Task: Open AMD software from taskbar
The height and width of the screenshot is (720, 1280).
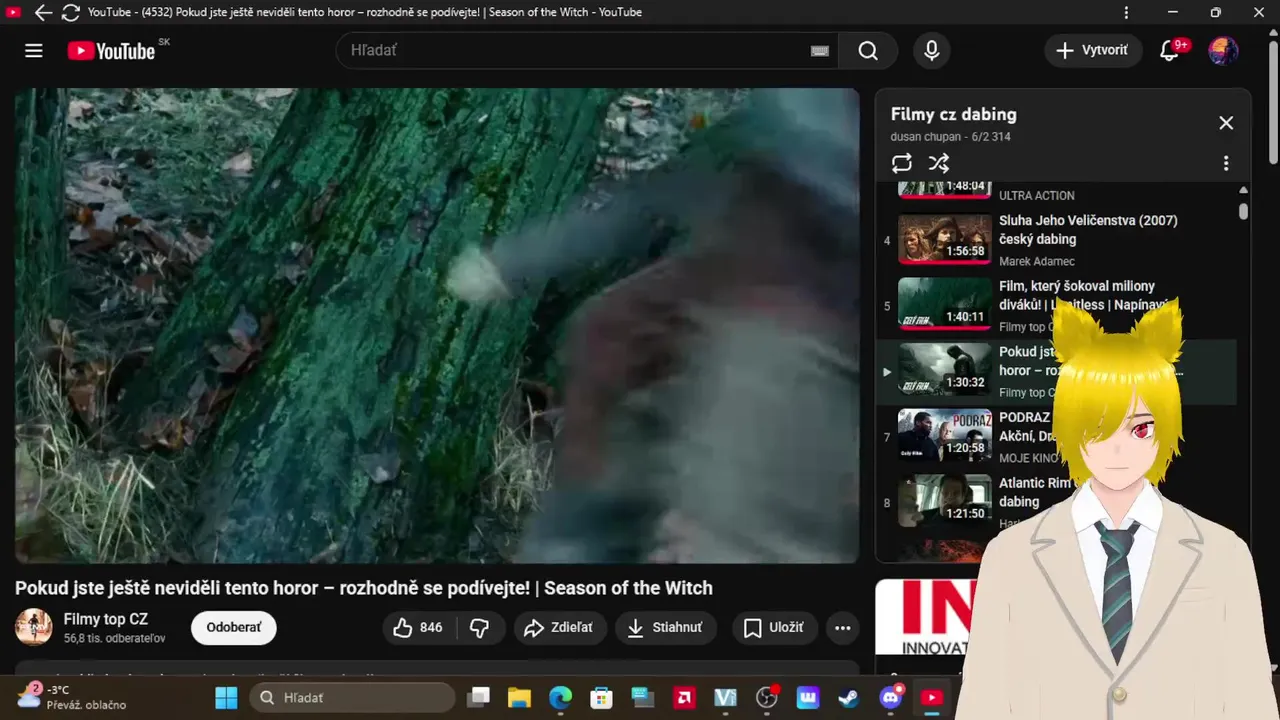Action: (685, 697)
